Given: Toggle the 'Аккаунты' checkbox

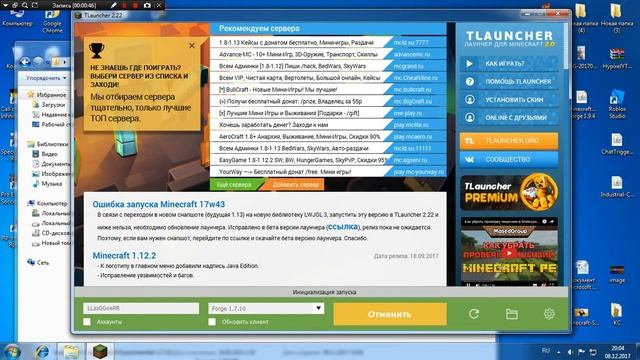Looking at the screenshot, I should pos(87,322).
